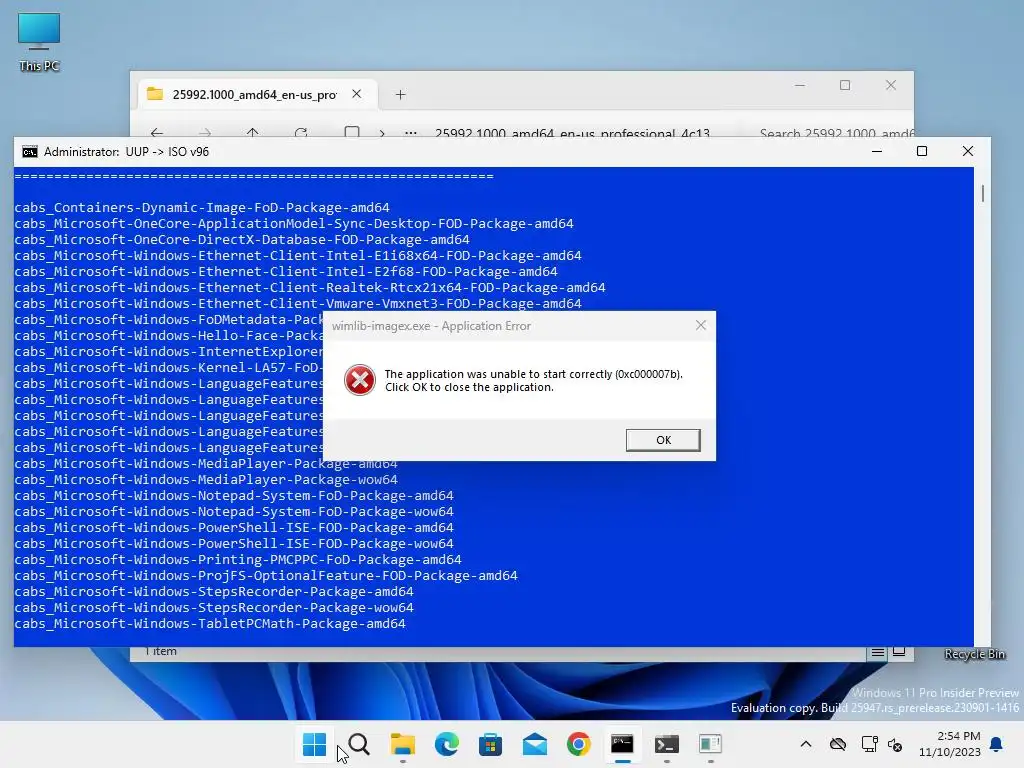Click the ProjFS-OptionalFeature line
Image resolution: width=1024 pixels, height=768 pixels.
click(266, 576)
